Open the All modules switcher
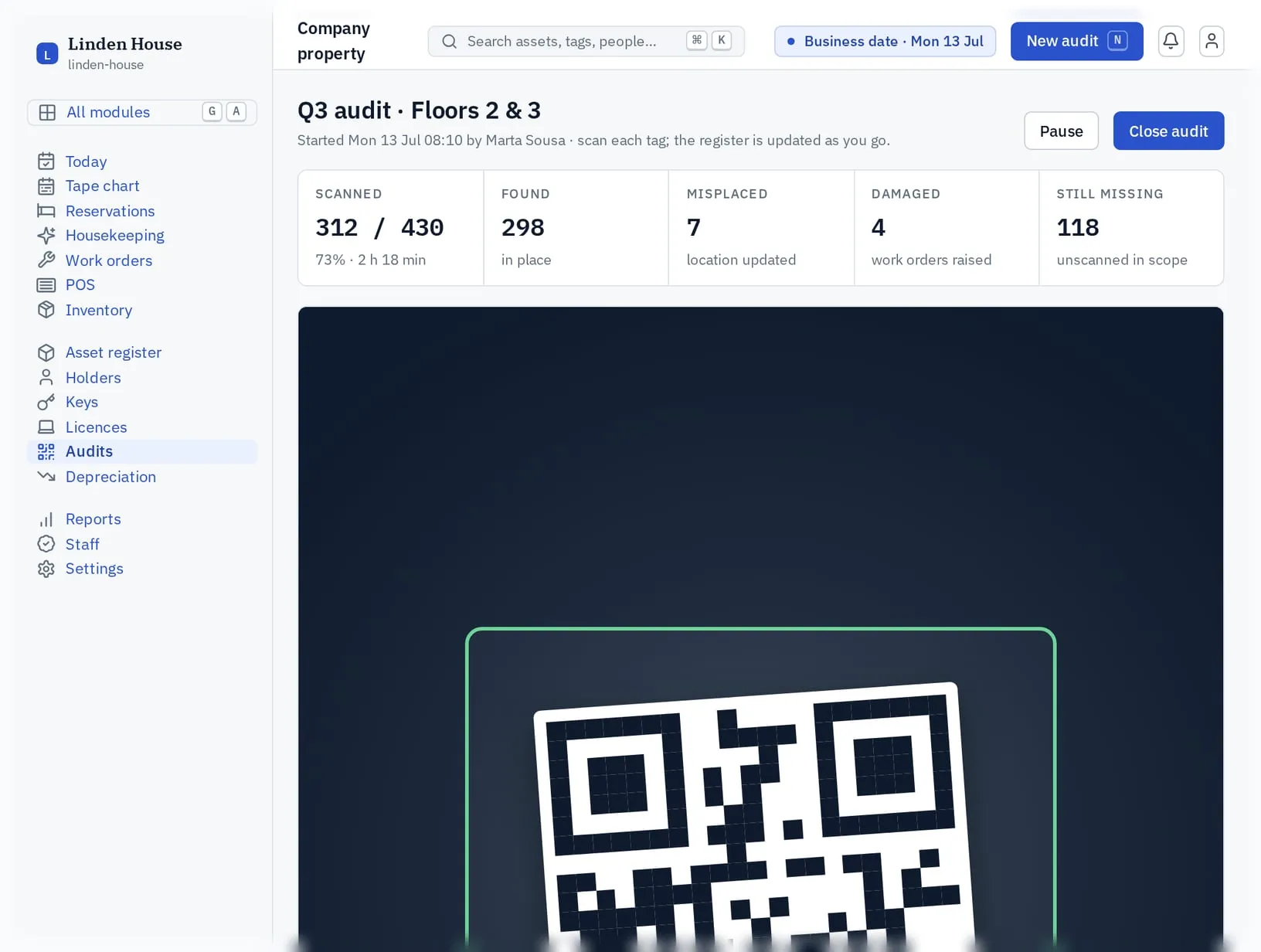Viewport: 1261px width, 952px height. point(142,112)
